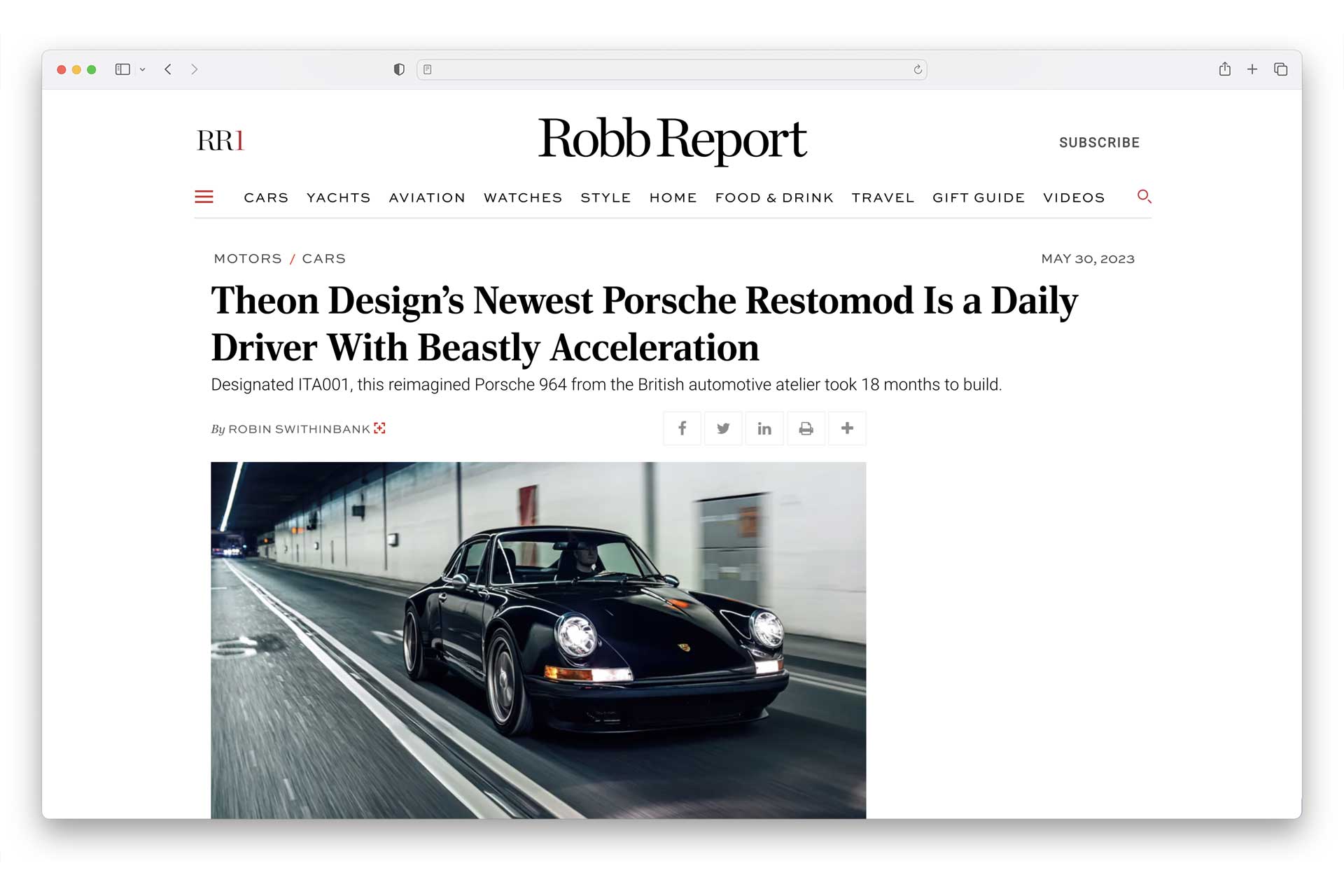Click the Safari address bar
The width and height of the screenshot is (1344, 896).
(671, 69)
